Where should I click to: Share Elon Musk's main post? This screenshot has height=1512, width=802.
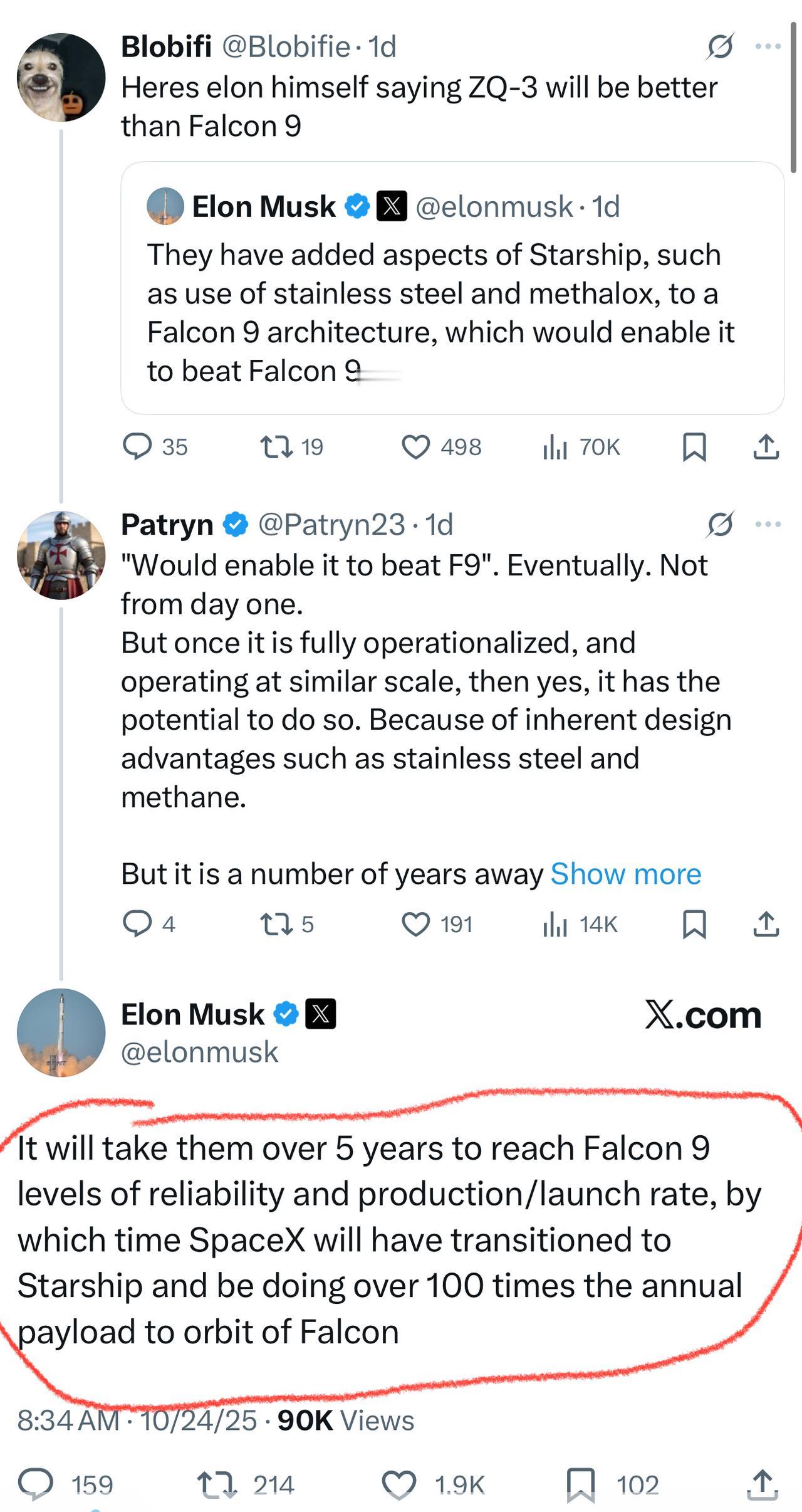coord(762,1485)
